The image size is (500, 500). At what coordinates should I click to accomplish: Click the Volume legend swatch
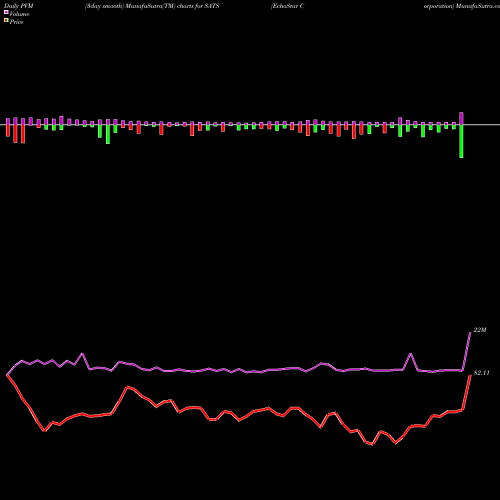[6, 12]
